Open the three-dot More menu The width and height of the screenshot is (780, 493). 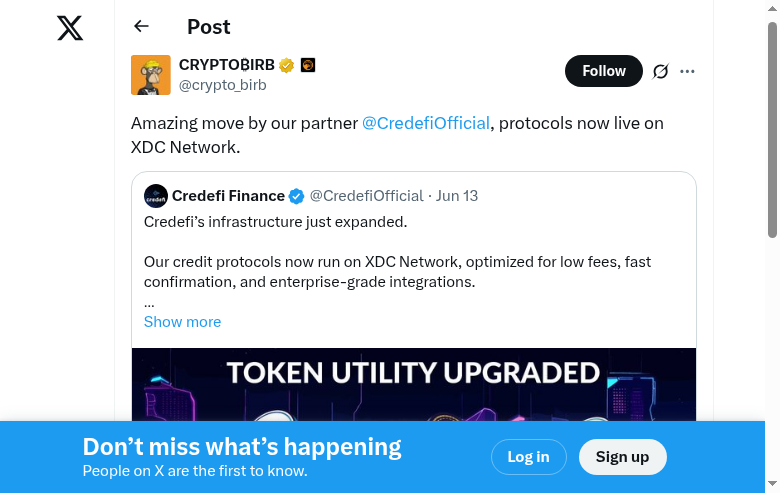687,71
